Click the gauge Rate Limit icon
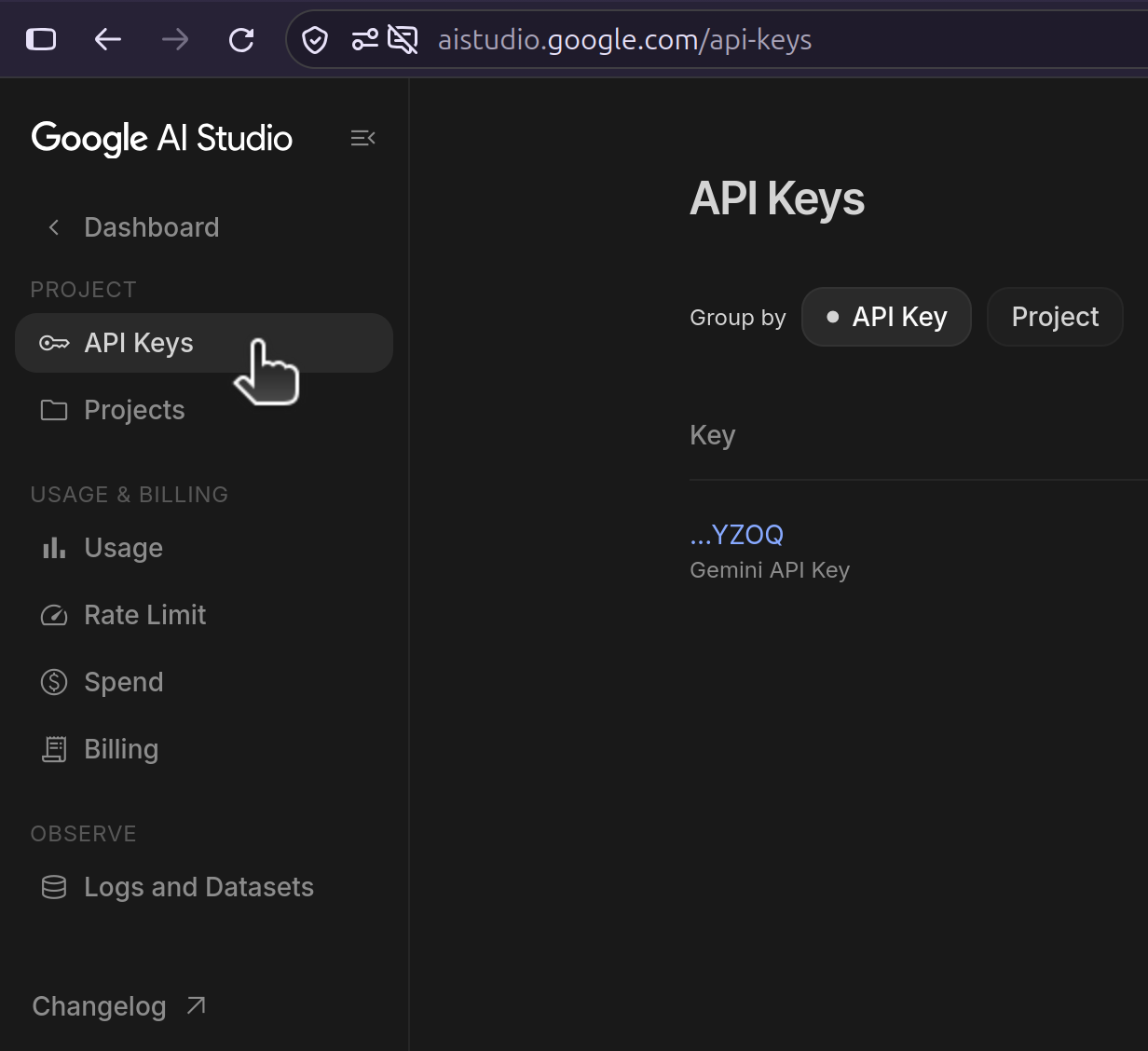The width and height of the screenshot is (1148, 1051). pyautogui.click(x=54, y=615)
